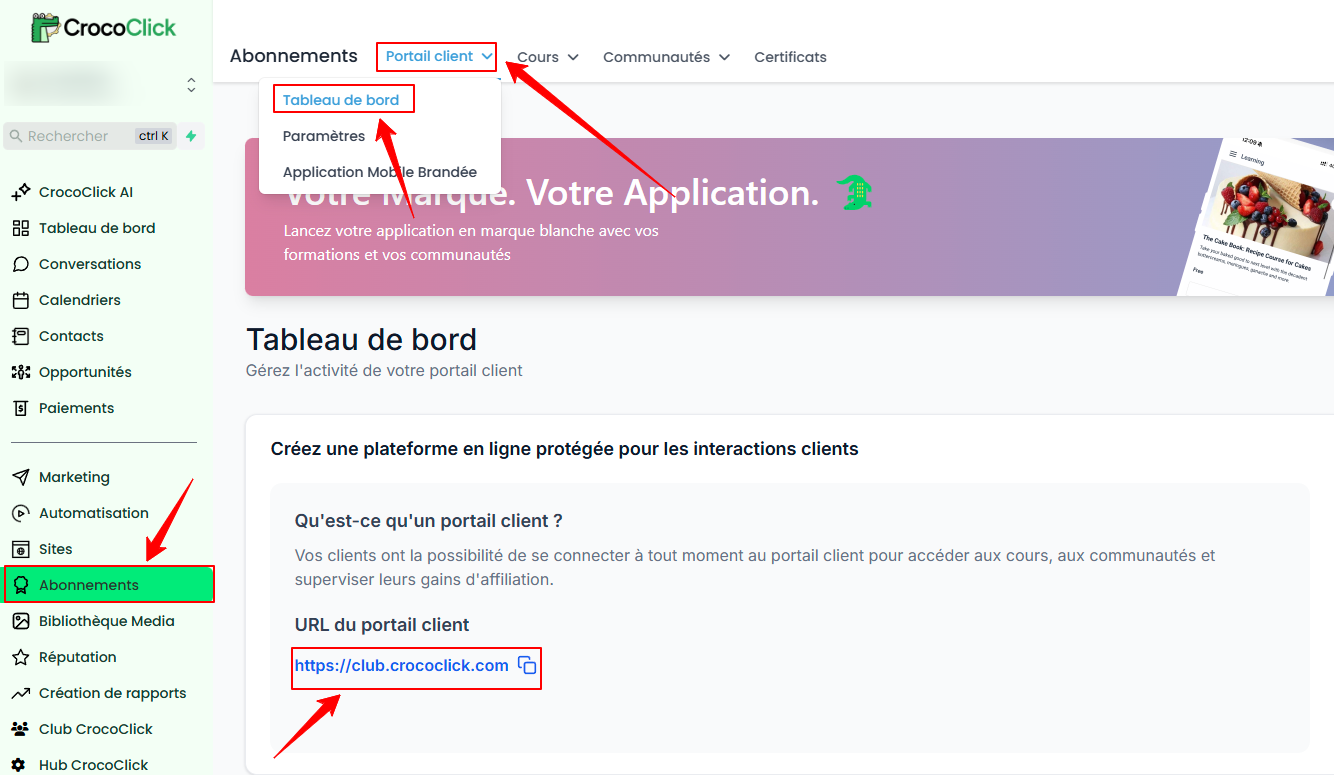Click the Conversations chat bubble icon

pos(20,264)
